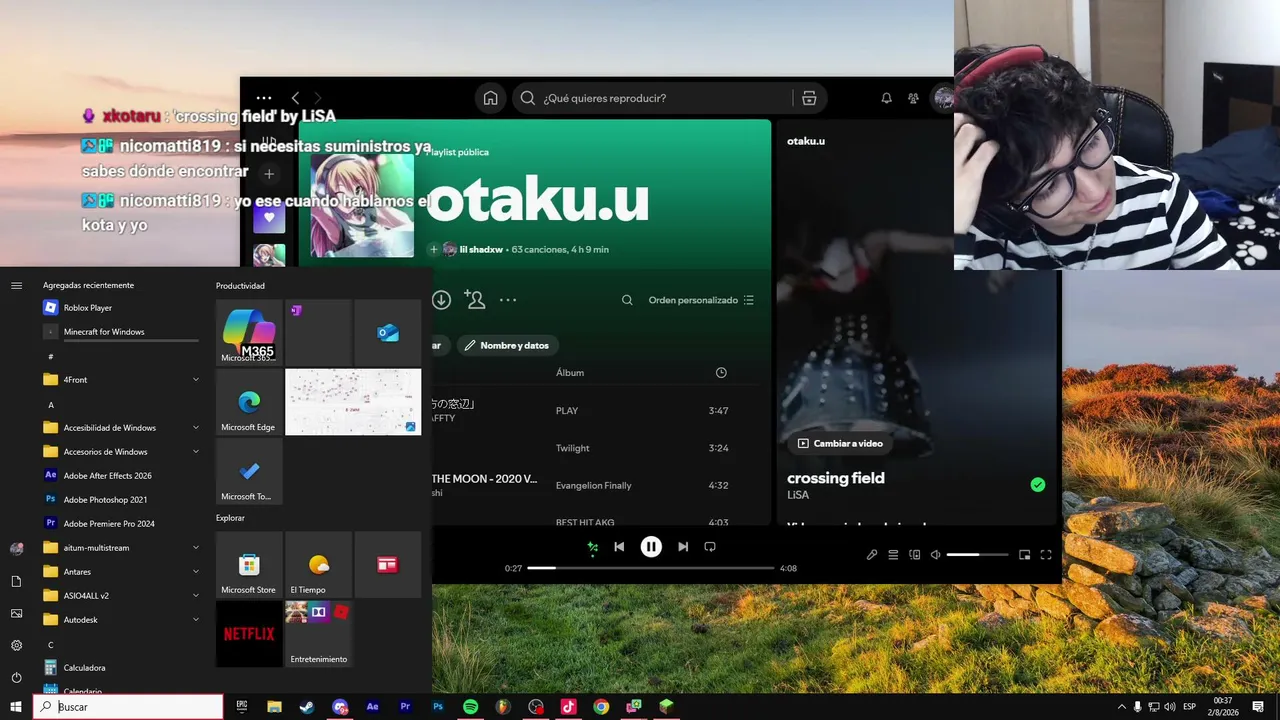
Task: Toggle smart shuffle in Spotify
Action: [x=592, y=547]
